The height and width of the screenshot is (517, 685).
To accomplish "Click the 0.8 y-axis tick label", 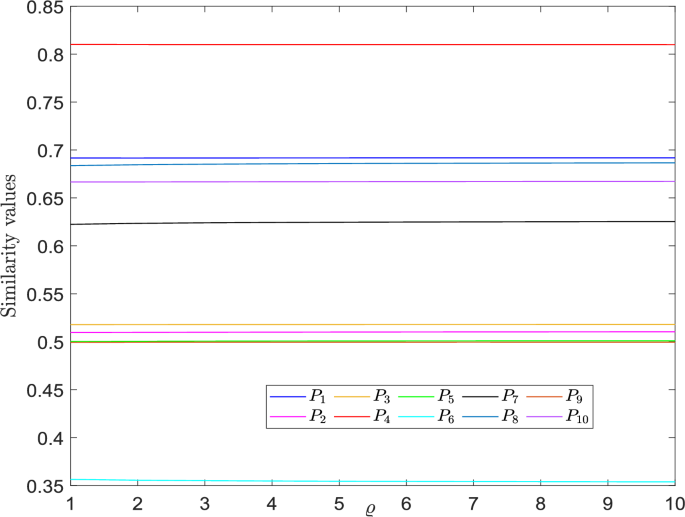I will coord(52,55).
